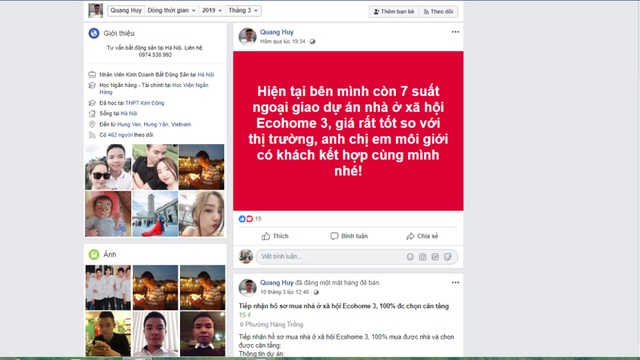The height and width of the screenshot is (360, 640).
Task: Insert a GIF in the comment
Action: pyautogui.click(x=435, y=257)
